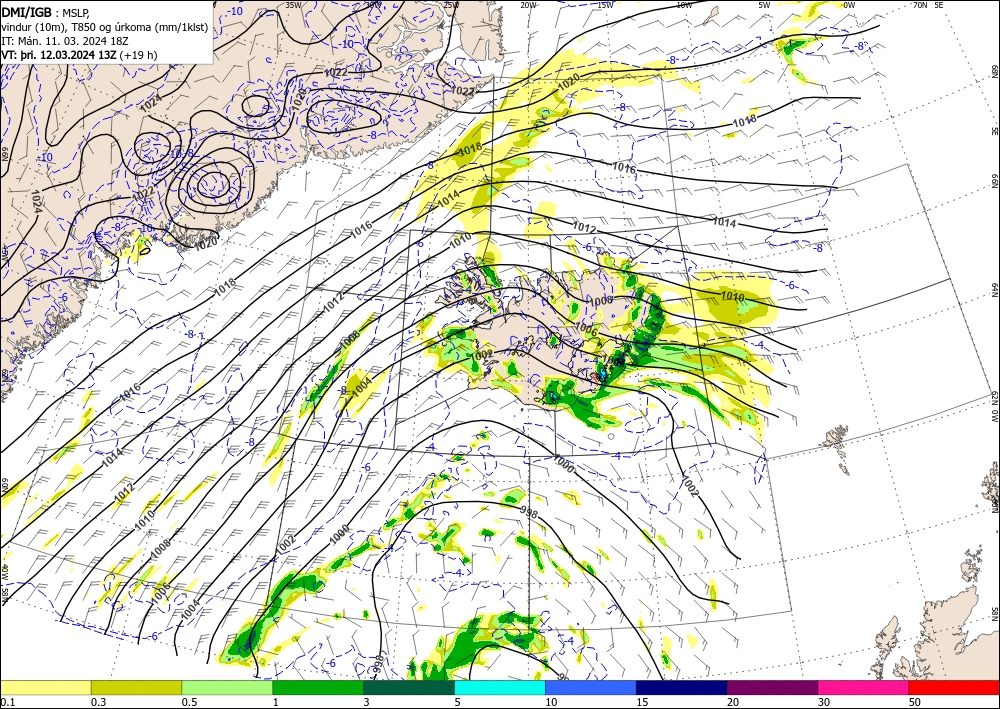Screen dimensions: 1000x709
Task: Choose the purple 20–30 legend swatch
Action: pyautogui.click(x=772, y=687)
